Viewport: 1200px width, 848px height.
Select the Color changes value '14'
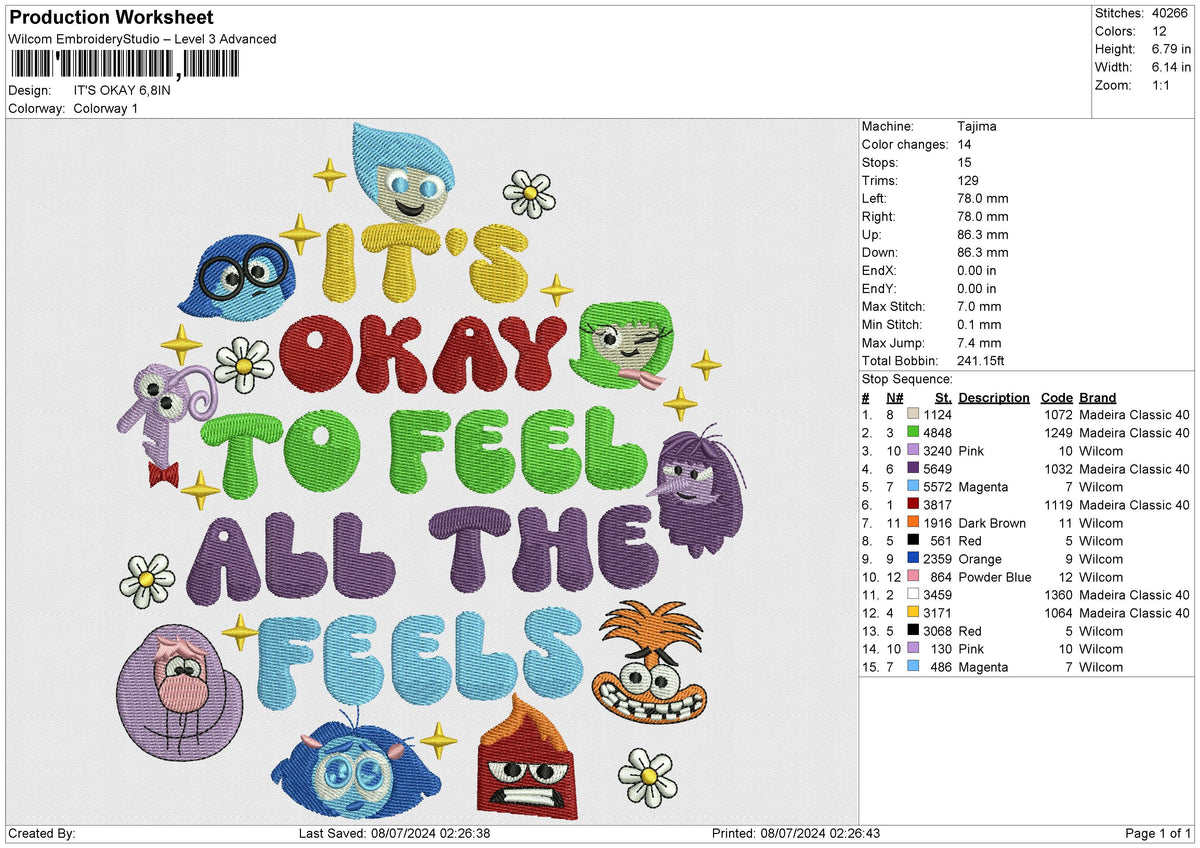coord(965,145)
